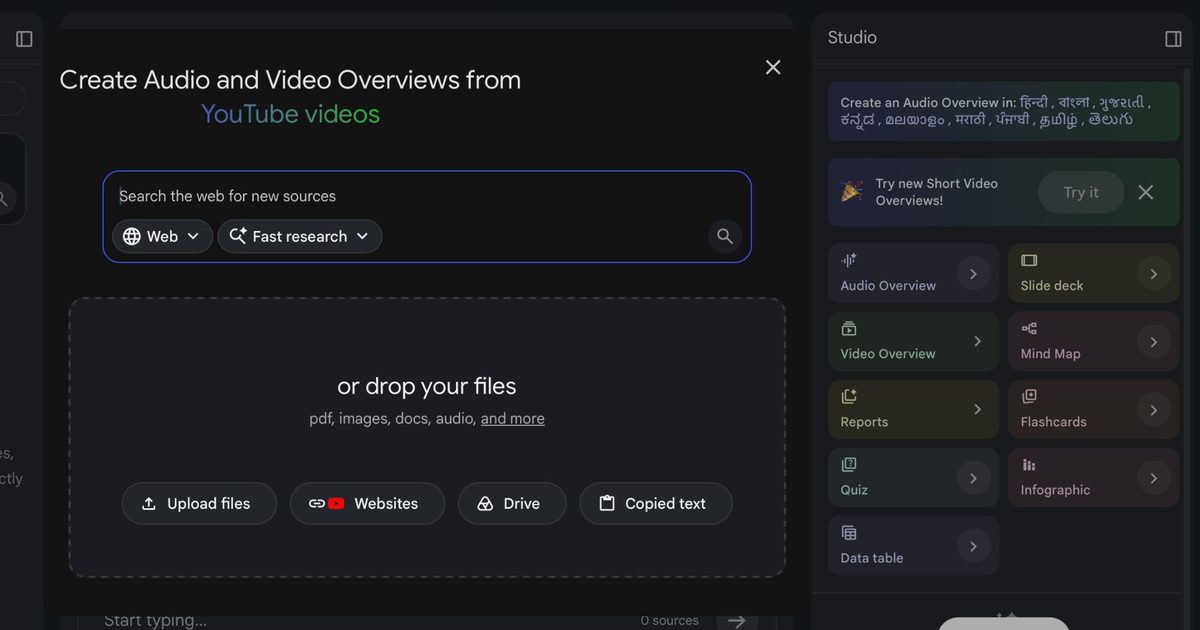
Task: Click the Slide deck icon
Action: [1029, 260]
